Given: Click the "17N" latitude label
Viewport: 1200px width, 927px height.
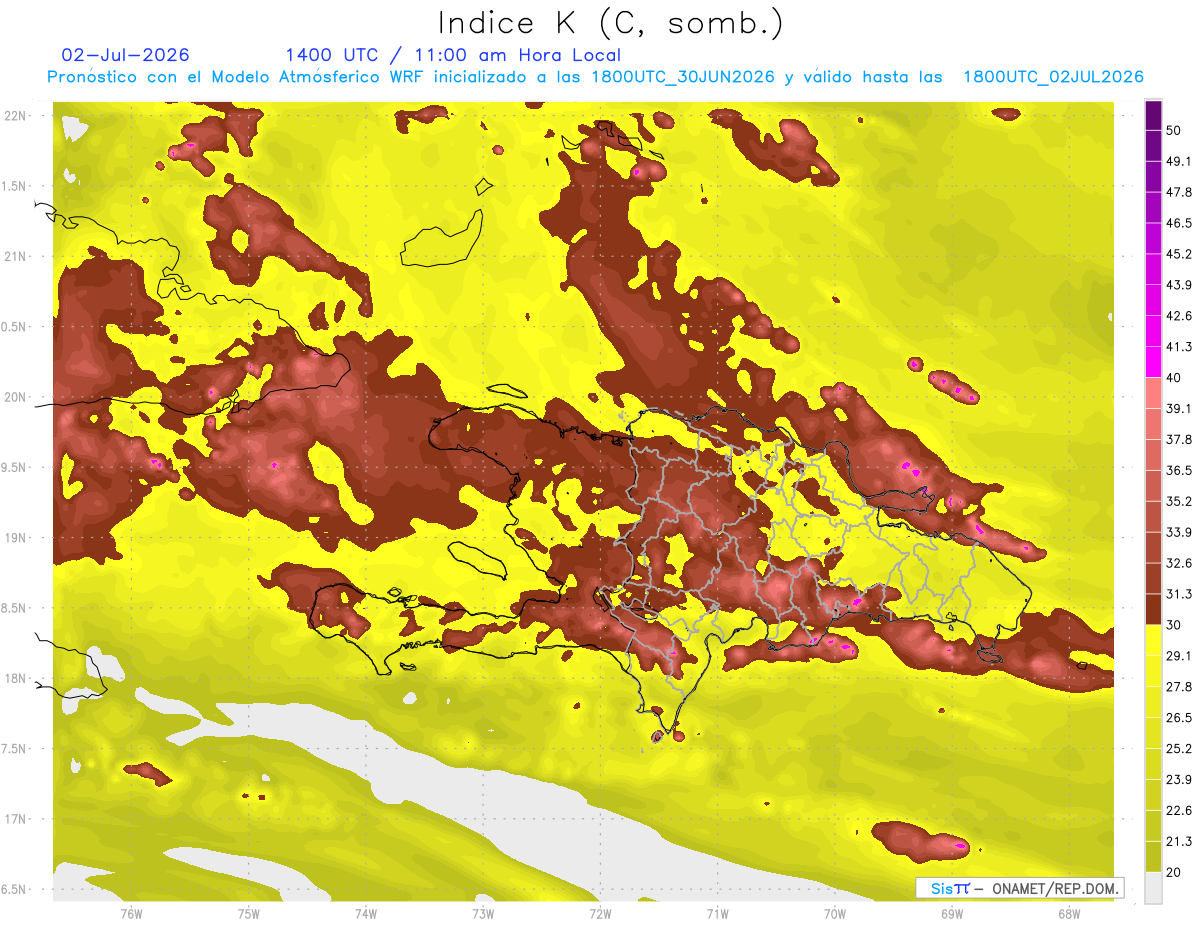Looking at the screenshot, I should click(15, 819).
